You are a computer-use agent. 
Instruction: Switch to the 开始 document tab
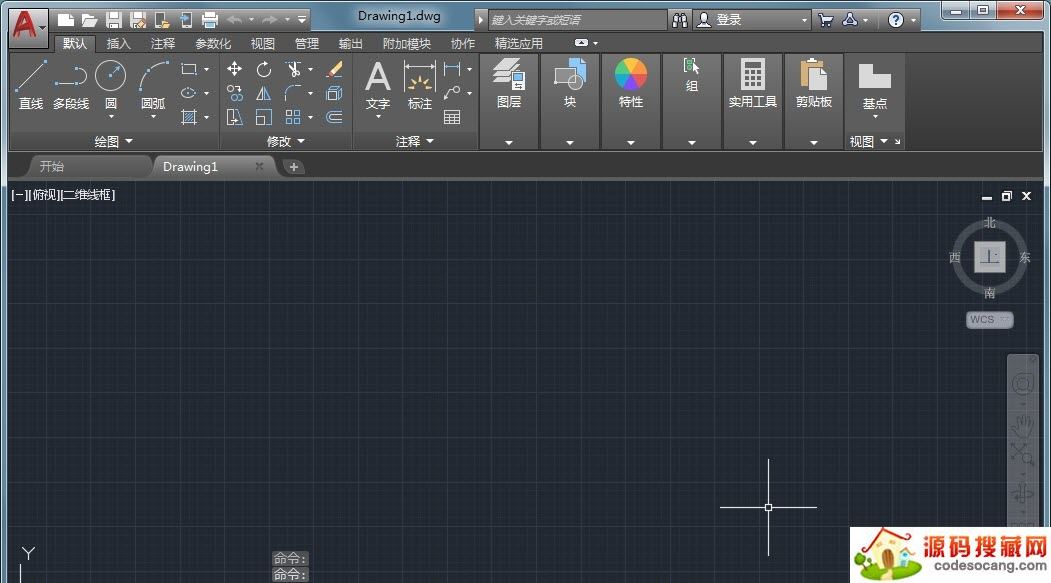52,166
